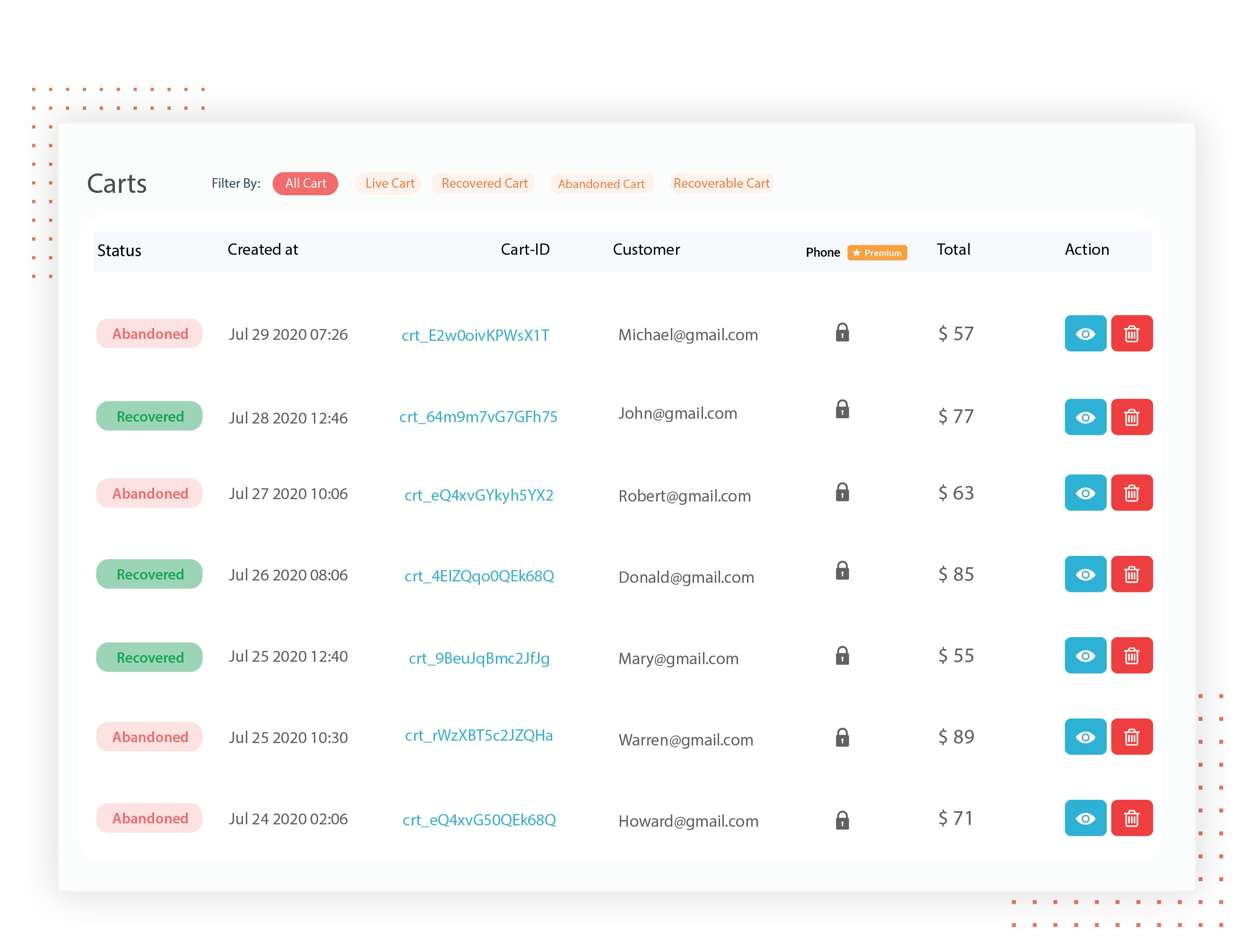Remove the Donald@gmail.com cart

1132,574
